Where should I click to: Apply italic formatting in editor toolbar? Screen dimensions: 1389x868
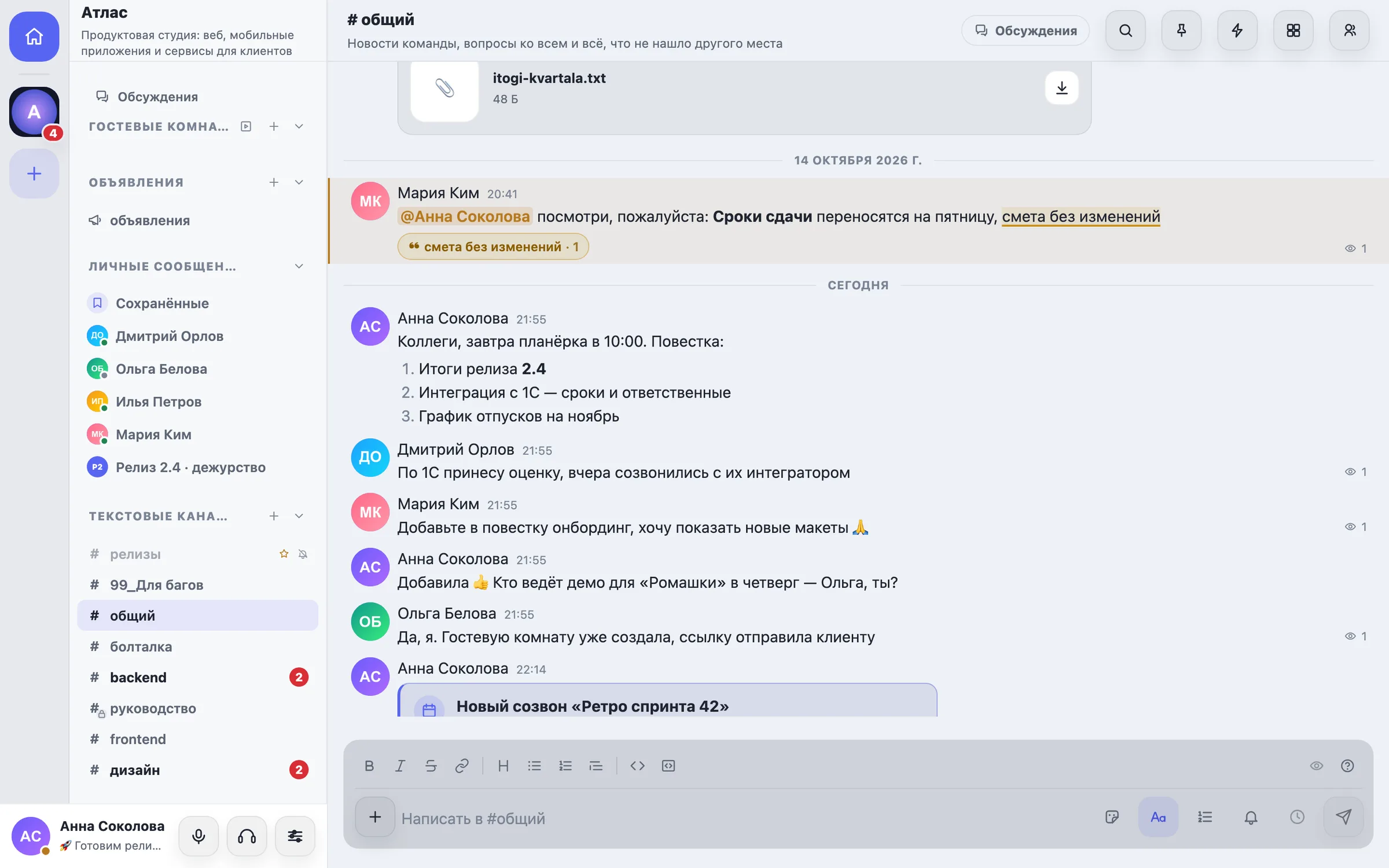pos(400,766)
